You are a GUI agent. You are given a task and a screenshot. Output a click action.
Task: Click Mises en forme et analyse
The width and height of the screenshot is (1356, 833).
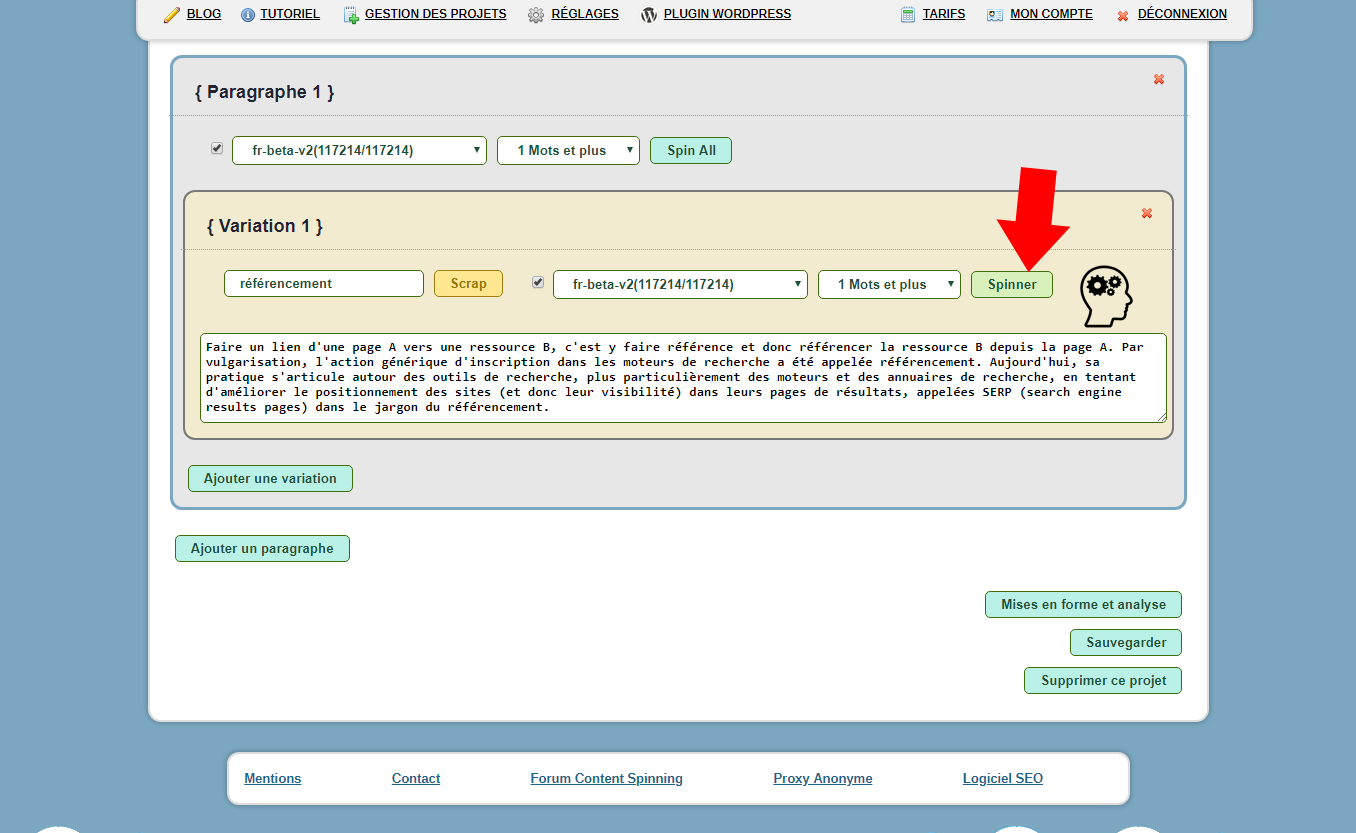(1083, 604)
